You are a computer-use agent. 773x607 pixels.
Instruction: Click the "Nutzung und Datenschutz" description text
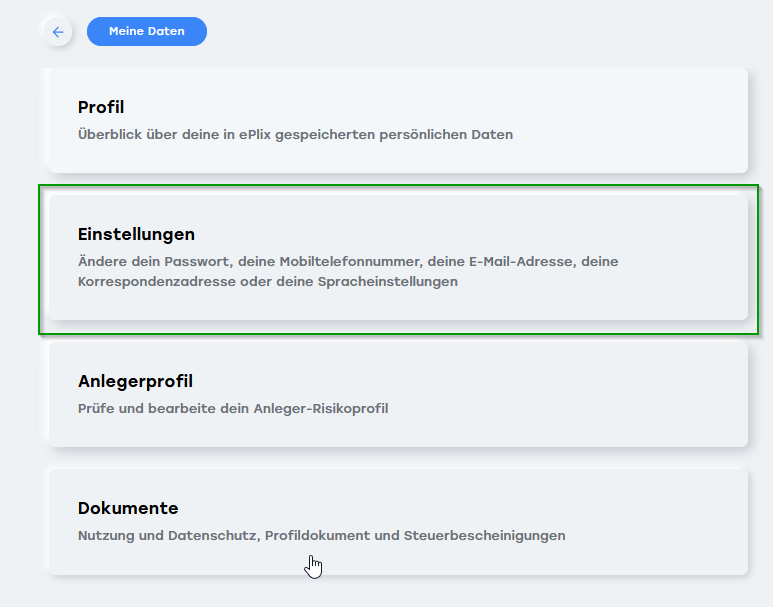[169, 536]
